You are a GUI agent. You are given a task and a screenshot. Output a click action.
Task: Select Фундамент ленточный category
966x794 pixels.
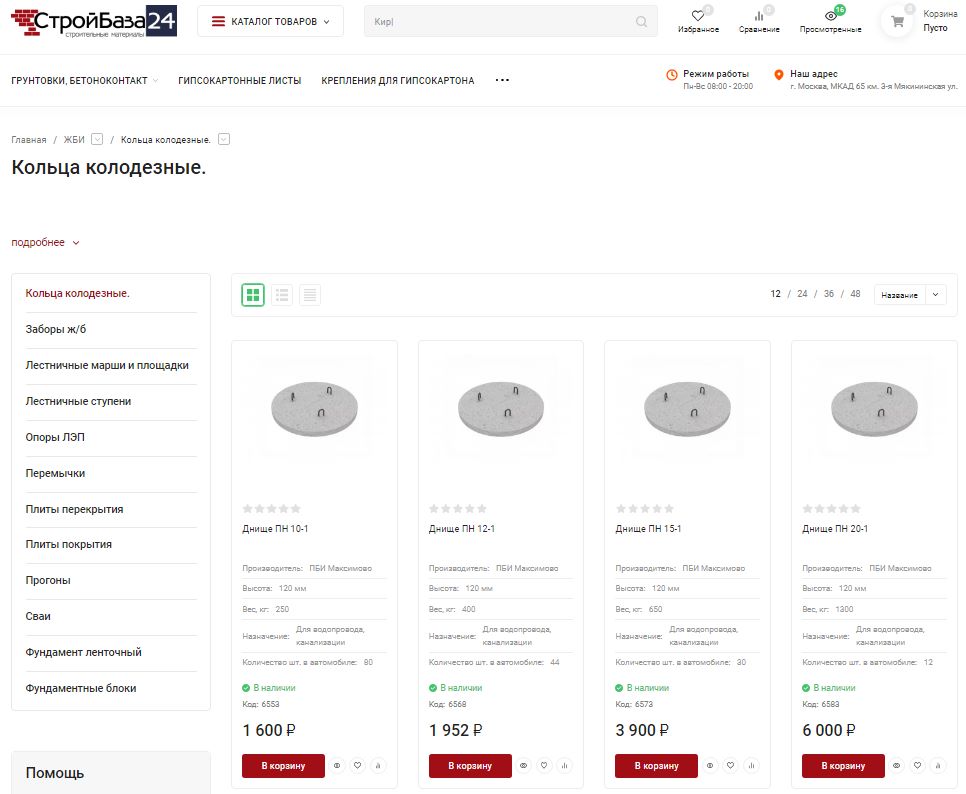[83, 652]
